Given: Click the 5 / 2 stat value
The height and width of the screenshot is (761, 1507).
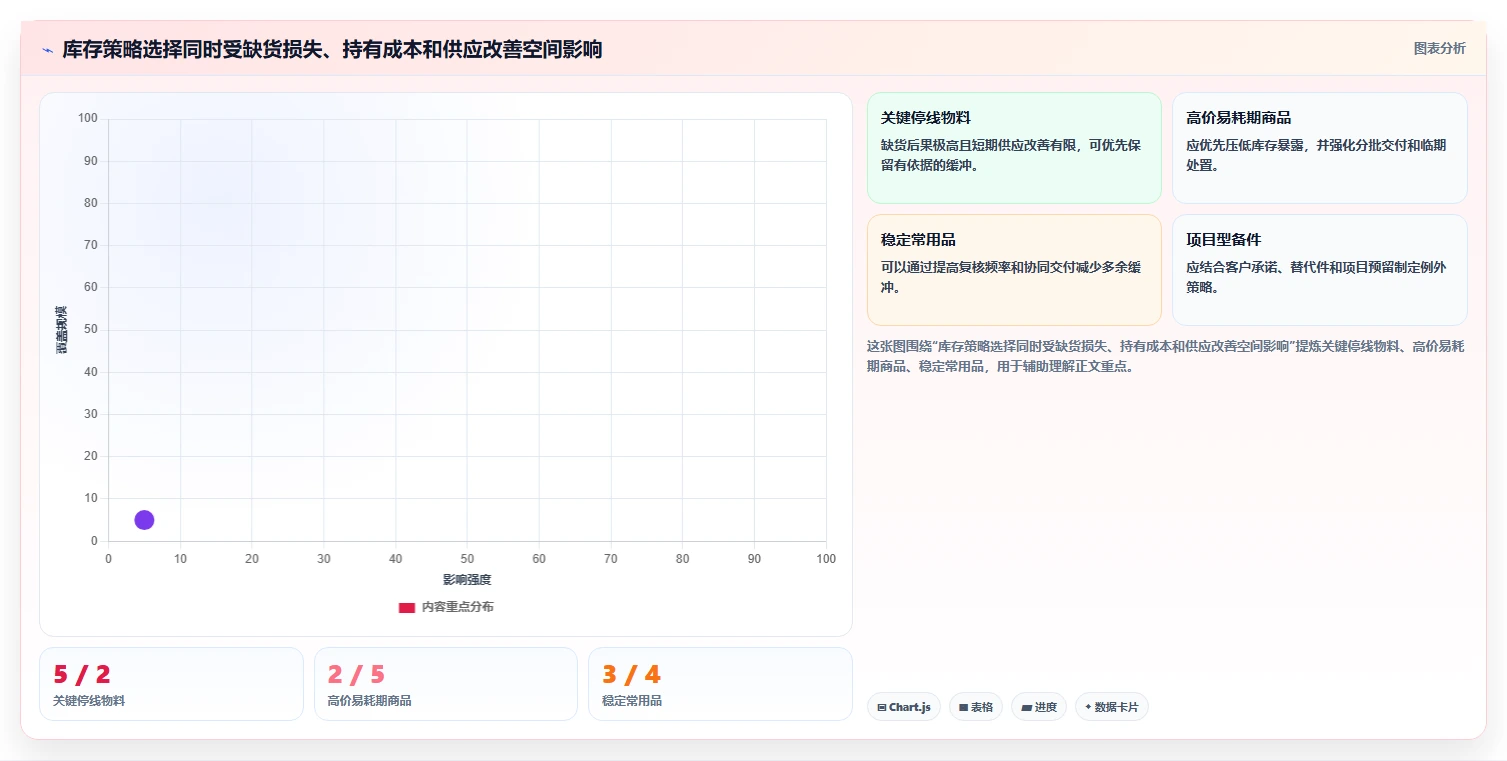Looking at the screenshot, I should point(82,674).
